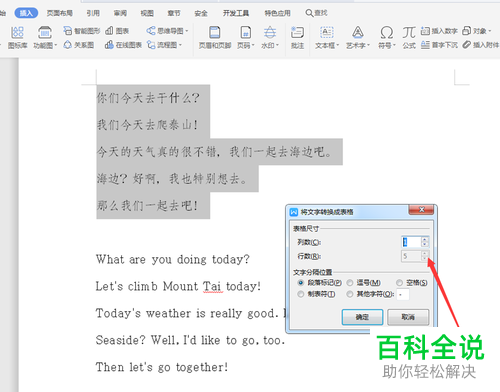Switch to the 章节 Chapter tab
This screenshot has height=392, width=500.
[174, 13]
